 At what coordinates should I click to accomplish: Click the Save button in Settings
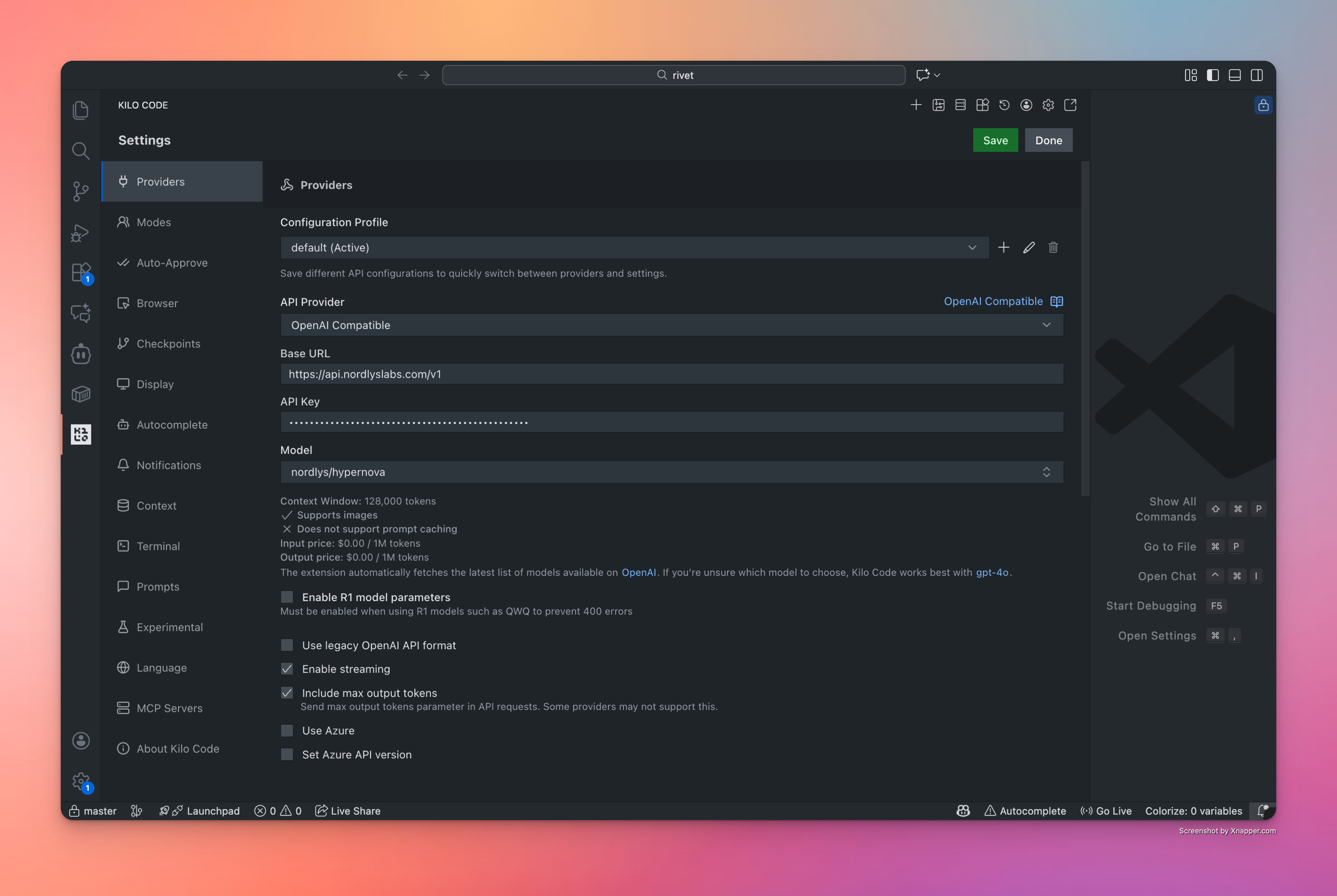(x=995, y=140)
